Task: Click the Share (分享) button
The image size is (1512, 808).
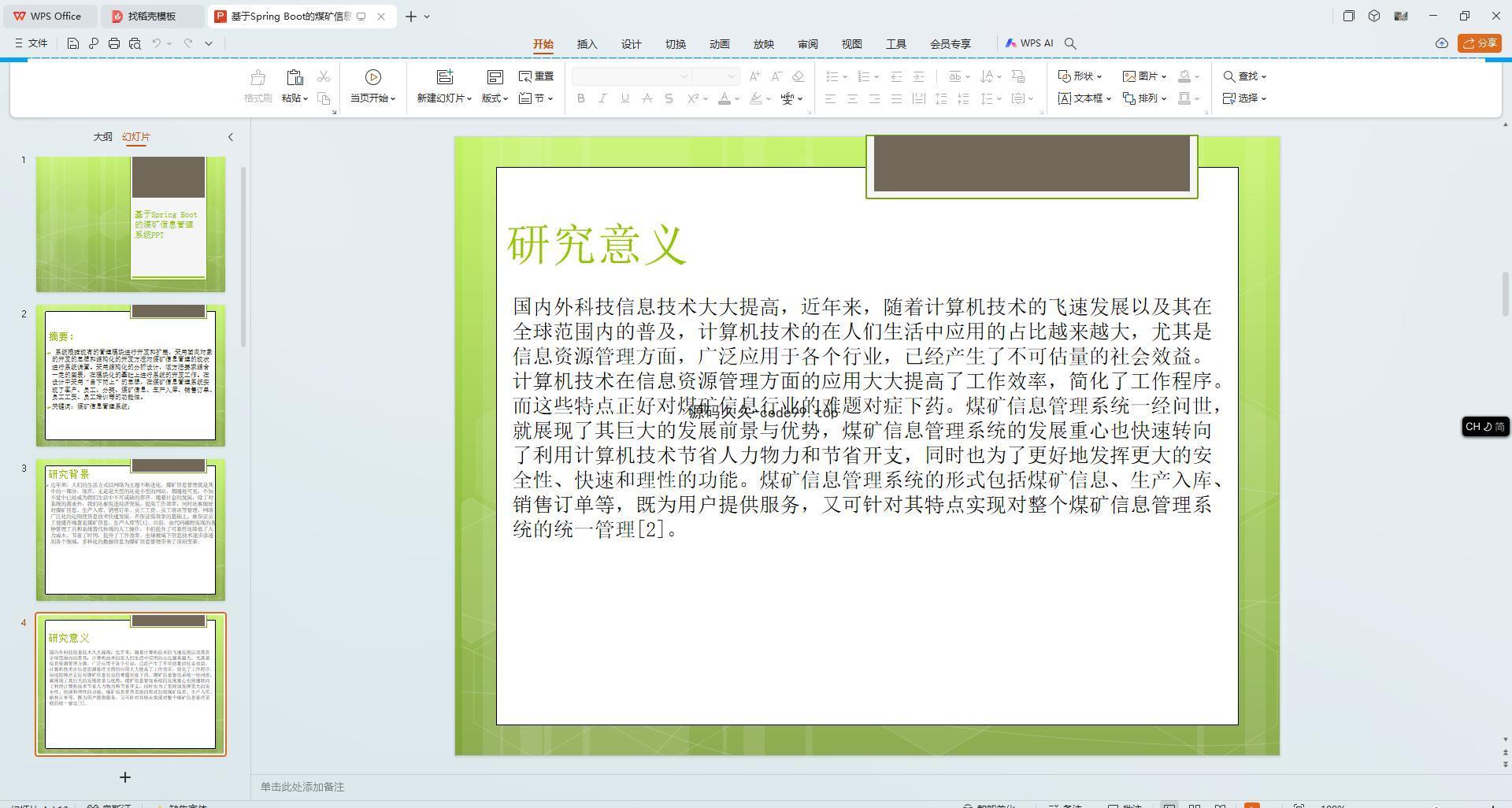Action: [1480, 43]
